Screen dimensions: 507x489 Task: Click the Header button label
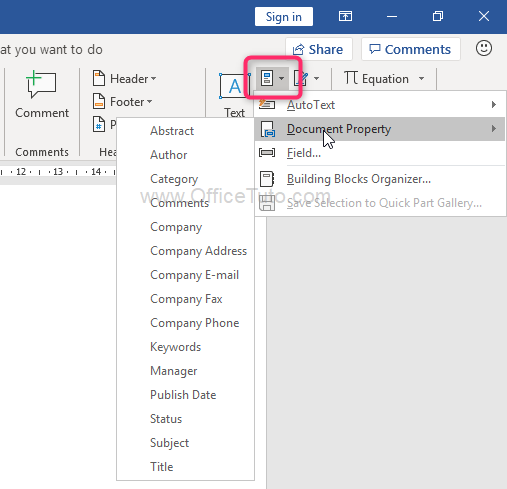[129, 79]
